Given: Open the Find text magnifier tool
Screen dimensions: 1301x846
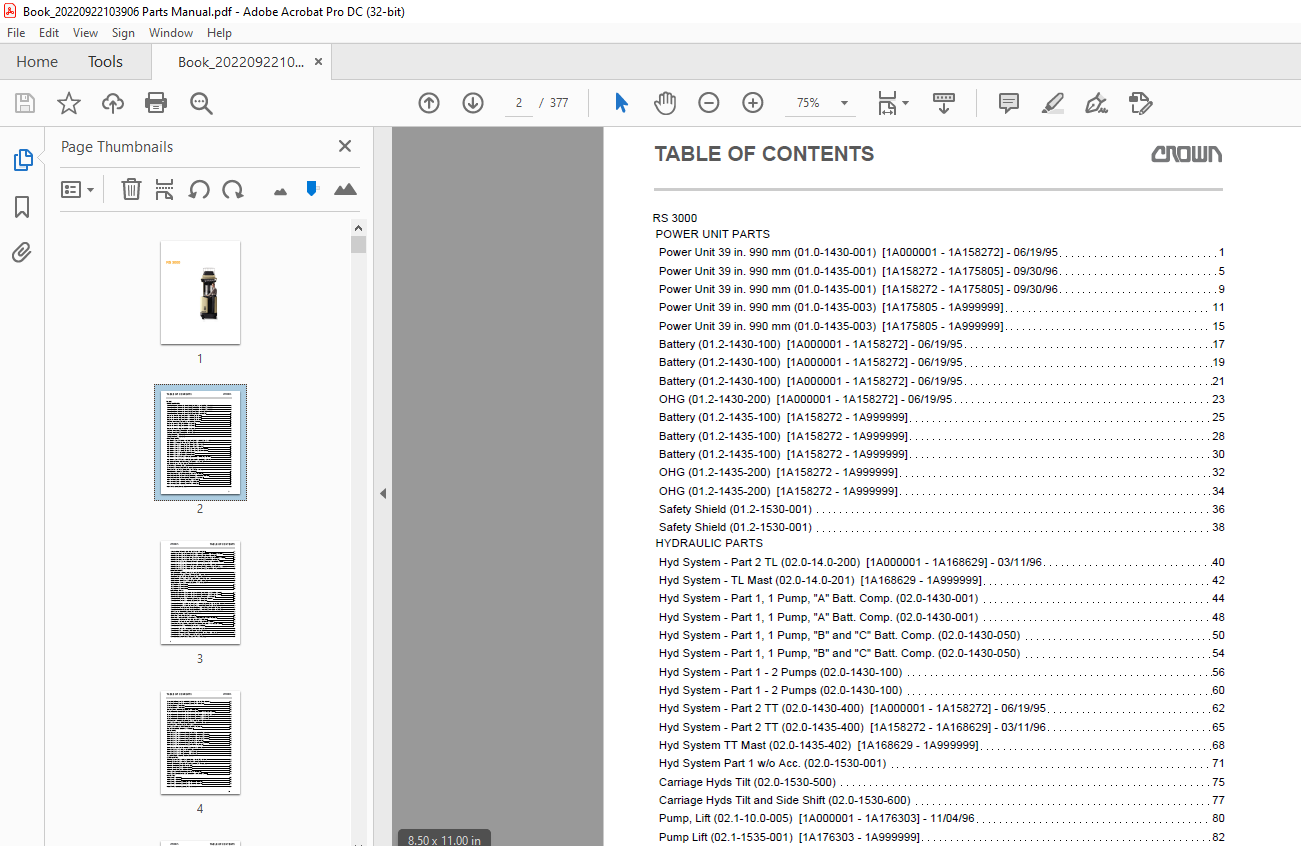Looking at the screenshot, I should pos(201,103).
